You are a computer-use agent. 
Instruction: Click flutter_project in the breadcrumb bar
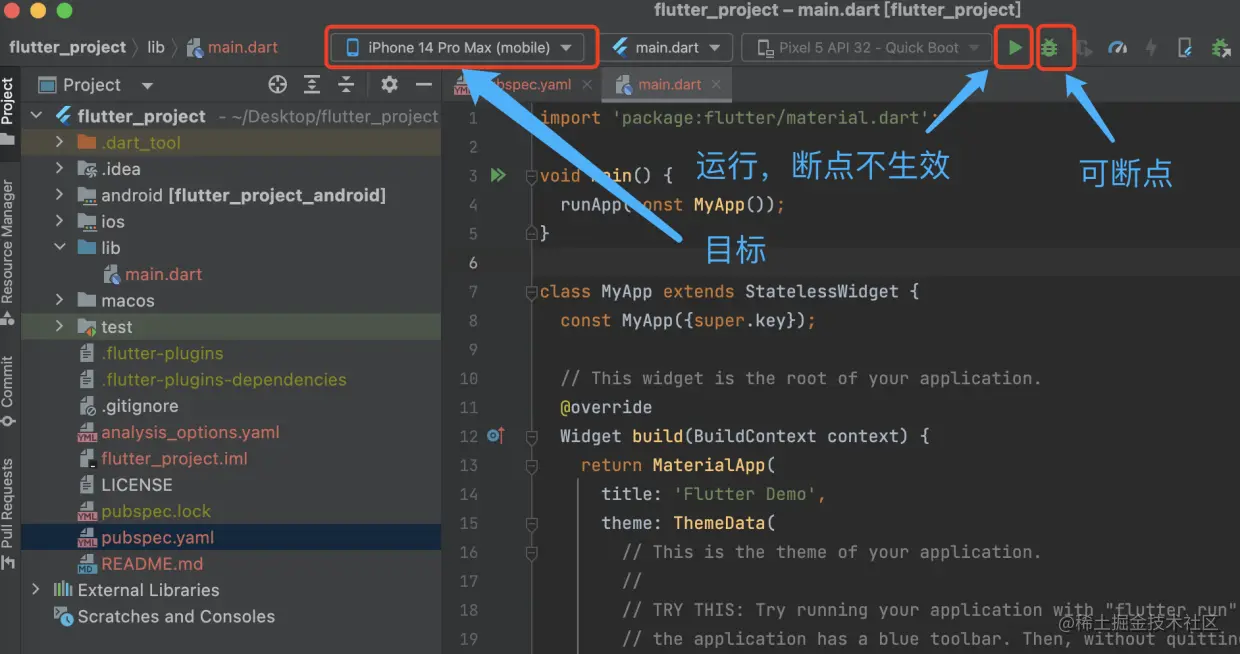point(67,47)
